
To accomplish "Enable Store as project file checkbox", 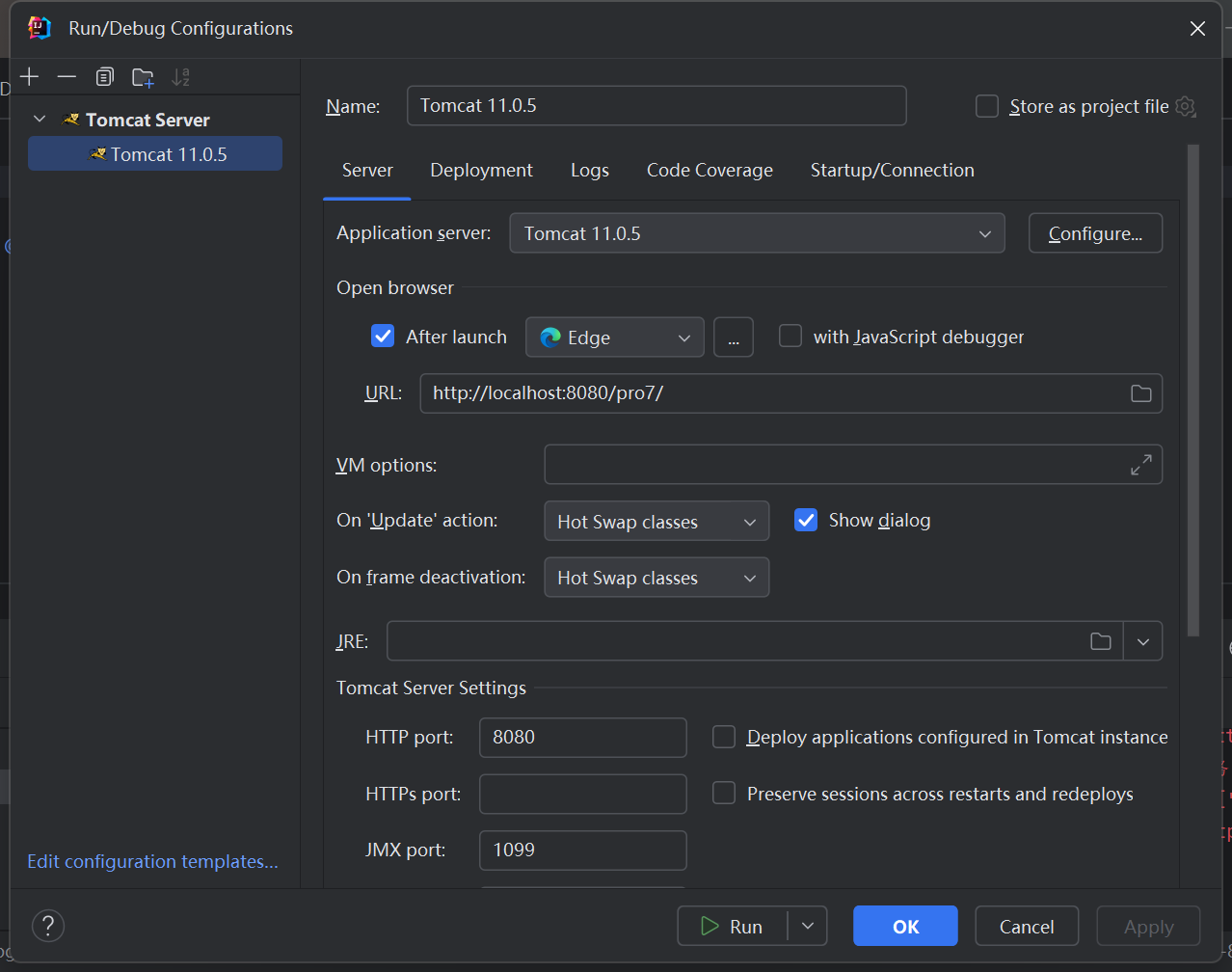I will 987,106.
